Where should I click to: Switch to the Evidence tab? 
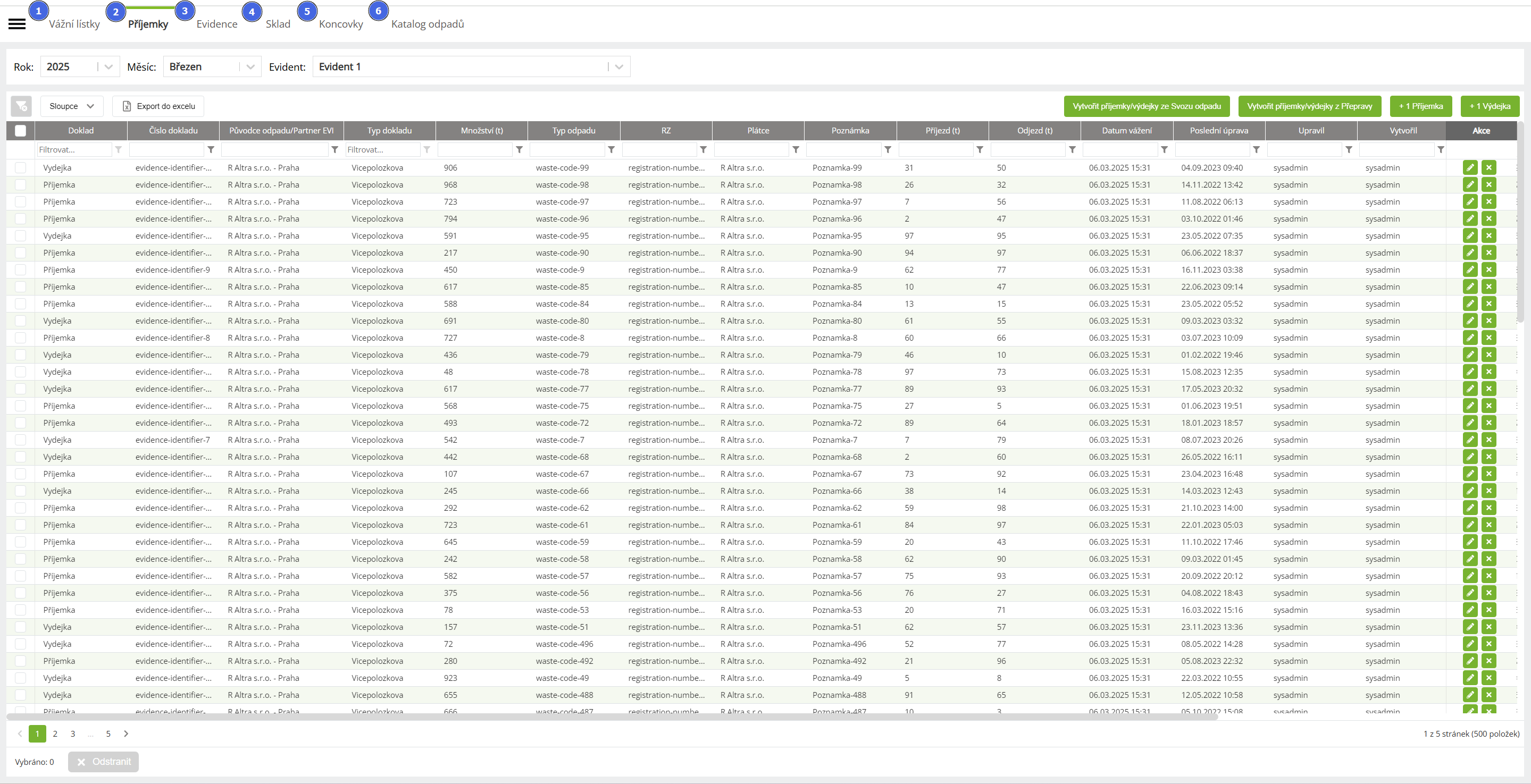point(216,24)
